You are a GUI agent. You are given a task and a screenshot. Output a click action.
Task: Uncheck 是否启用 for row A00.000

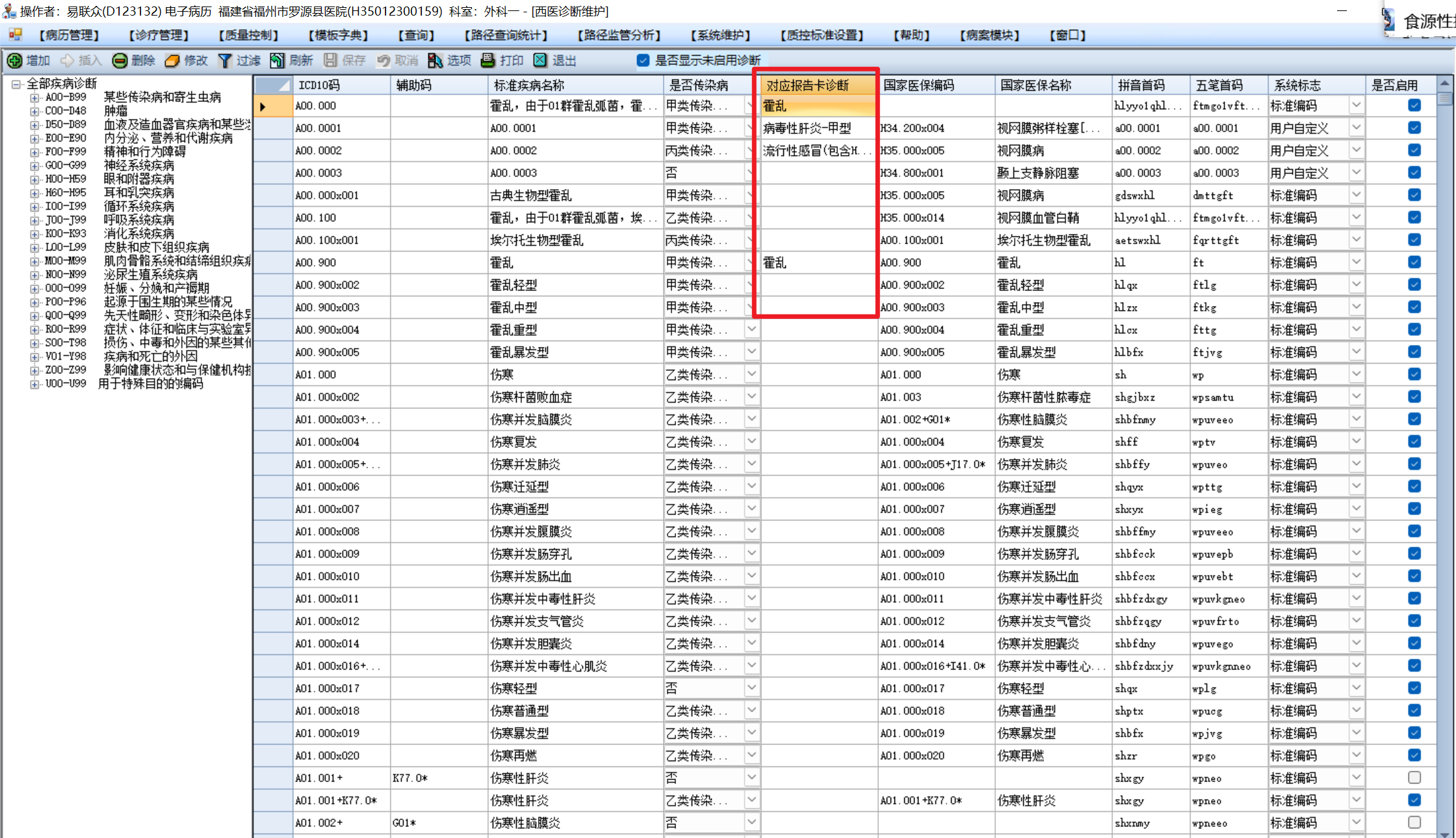point(1414,105)
